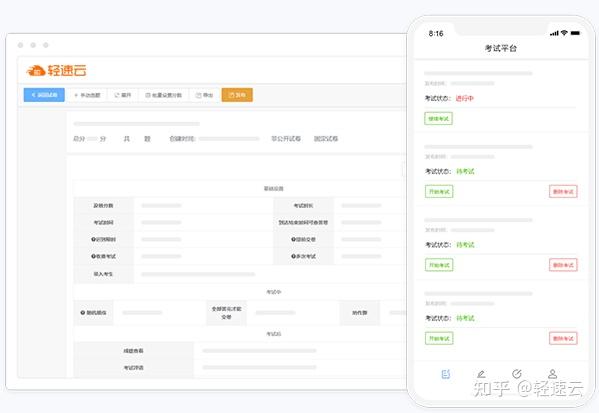Tap the check-circle icon in phone bottom nav
This screenshot has height=413, width=599.
tap(517, 374)
